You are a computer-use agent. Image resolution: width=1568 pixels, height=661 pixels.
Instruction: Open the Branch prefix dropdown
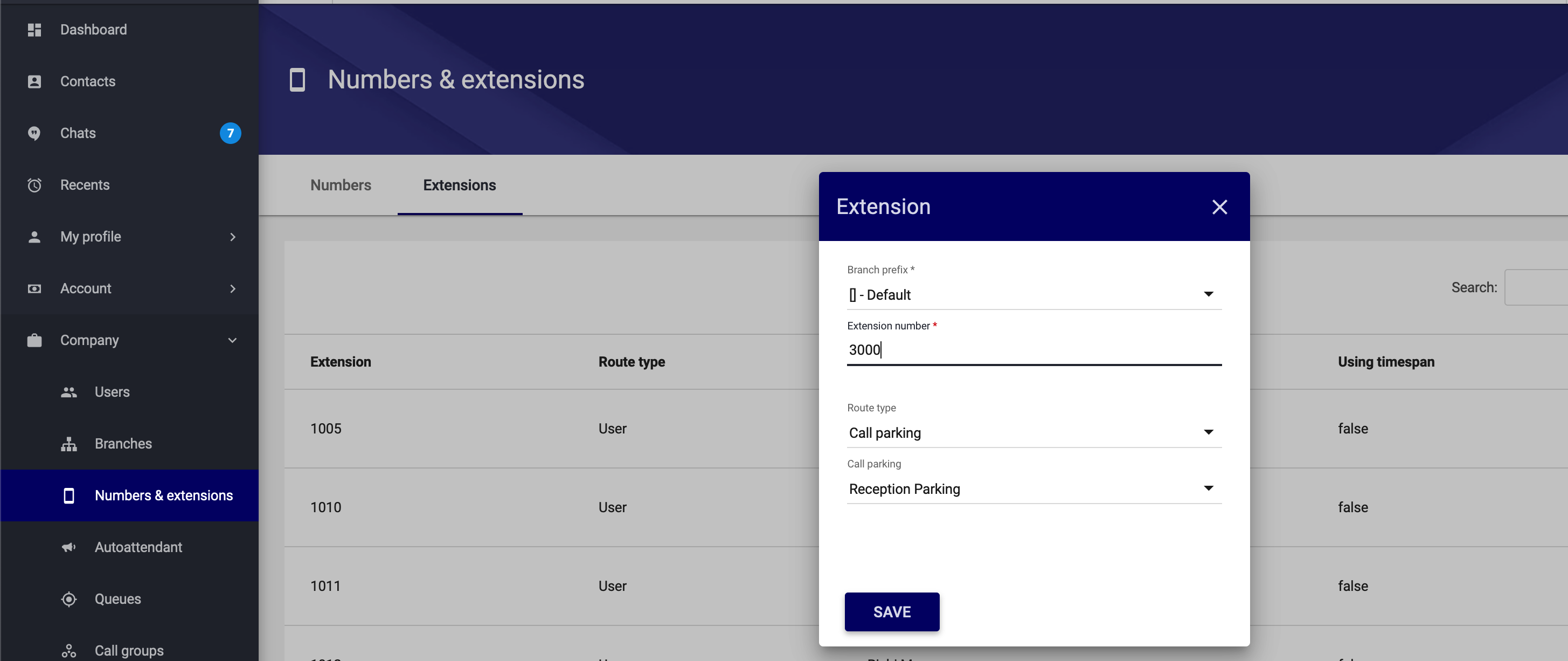1033,295
